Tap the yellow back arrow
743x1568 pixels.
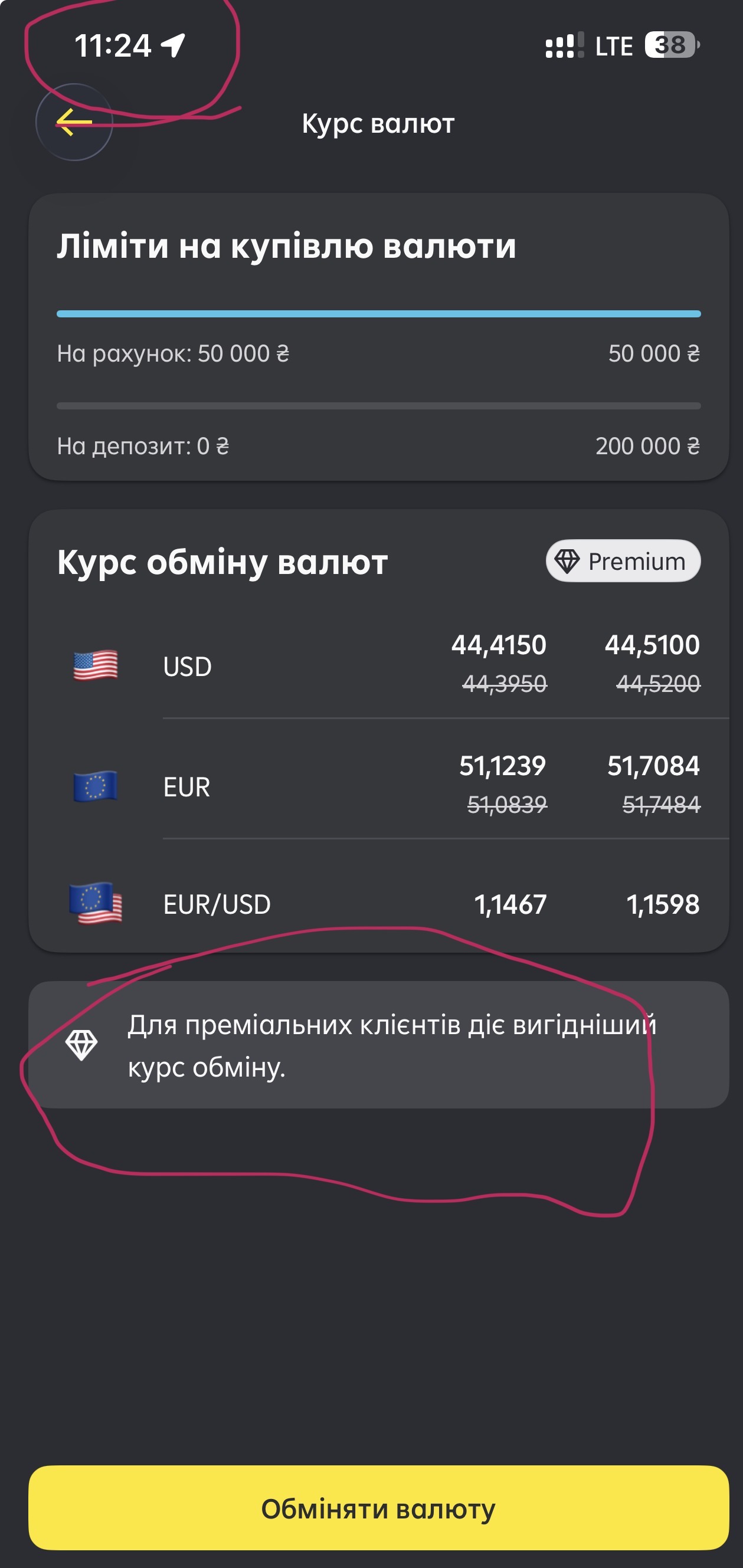tap(74, 122)
